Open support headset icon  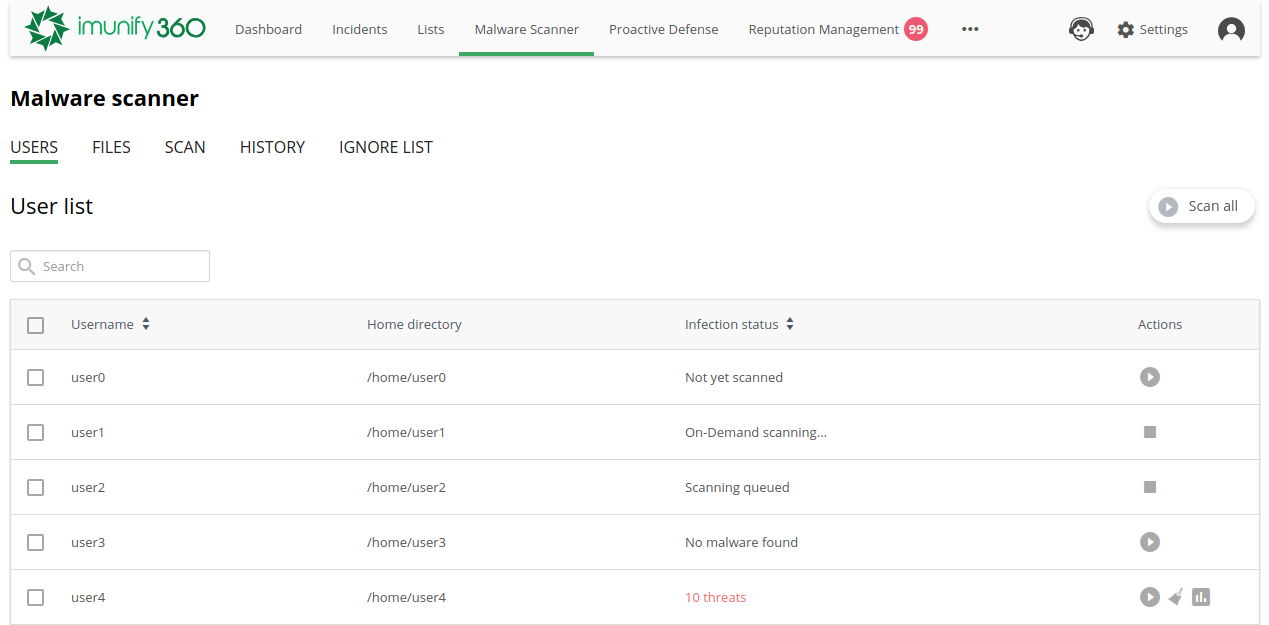(x=1081, y=29)
